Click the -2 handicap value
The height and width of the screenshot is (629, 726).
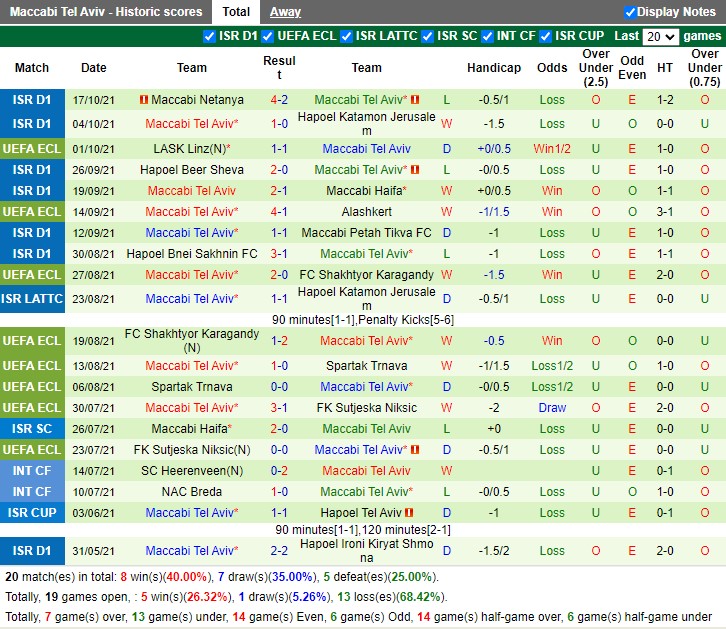pyautogui.click(x=494, y=408)
